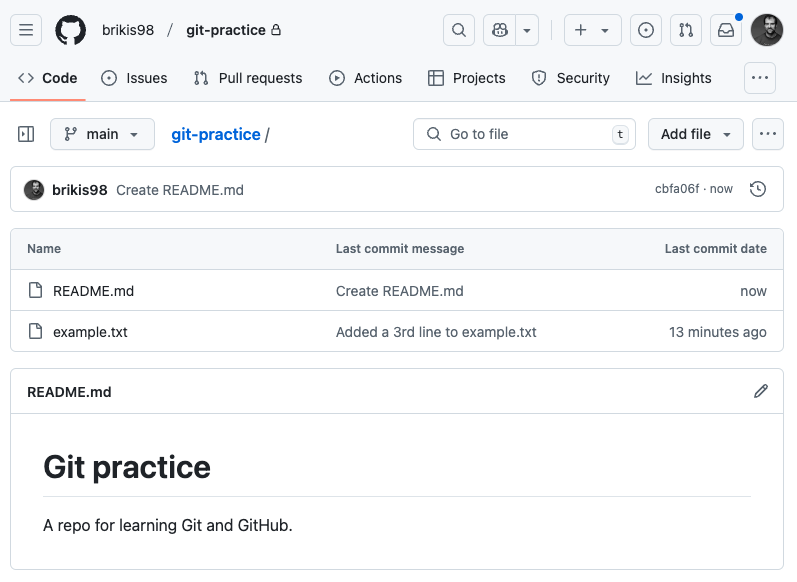Open the main branch selector dropdown
797x582 pixels.
(x=102, y=134)
